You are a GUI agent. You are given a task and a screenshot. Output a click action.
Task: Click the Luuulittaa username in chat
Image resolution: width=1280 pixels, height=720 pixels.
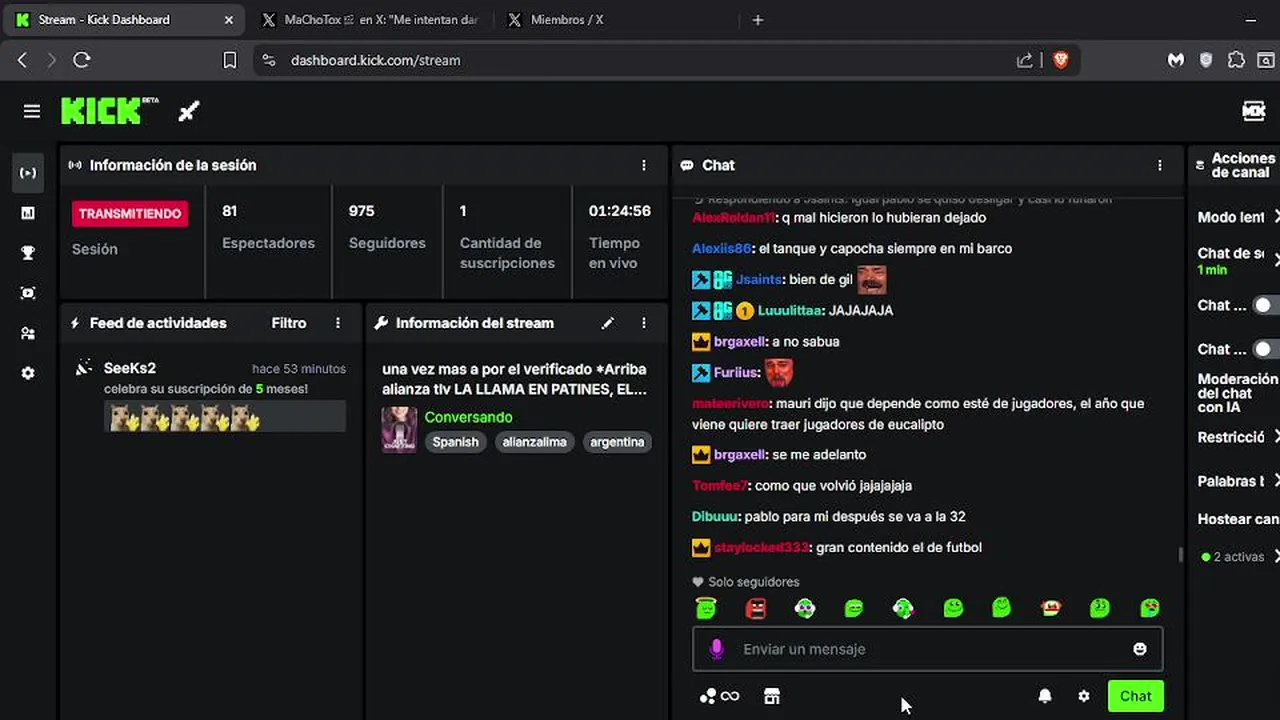tap(789, 311)
